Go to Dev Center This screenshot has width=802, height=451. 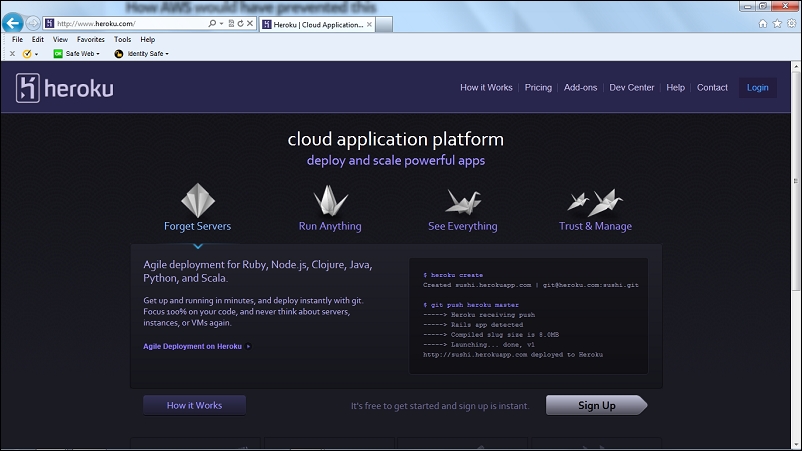coord(632,87)
